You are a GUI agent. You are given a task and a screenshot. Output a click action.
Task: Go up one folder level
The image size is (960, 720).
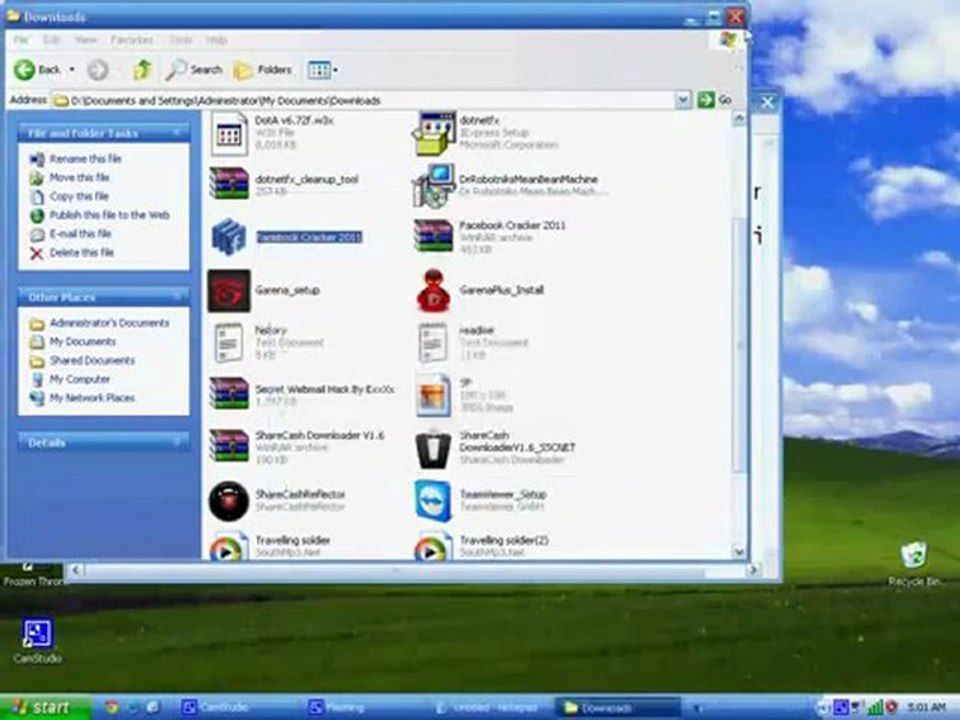point(142,70)
